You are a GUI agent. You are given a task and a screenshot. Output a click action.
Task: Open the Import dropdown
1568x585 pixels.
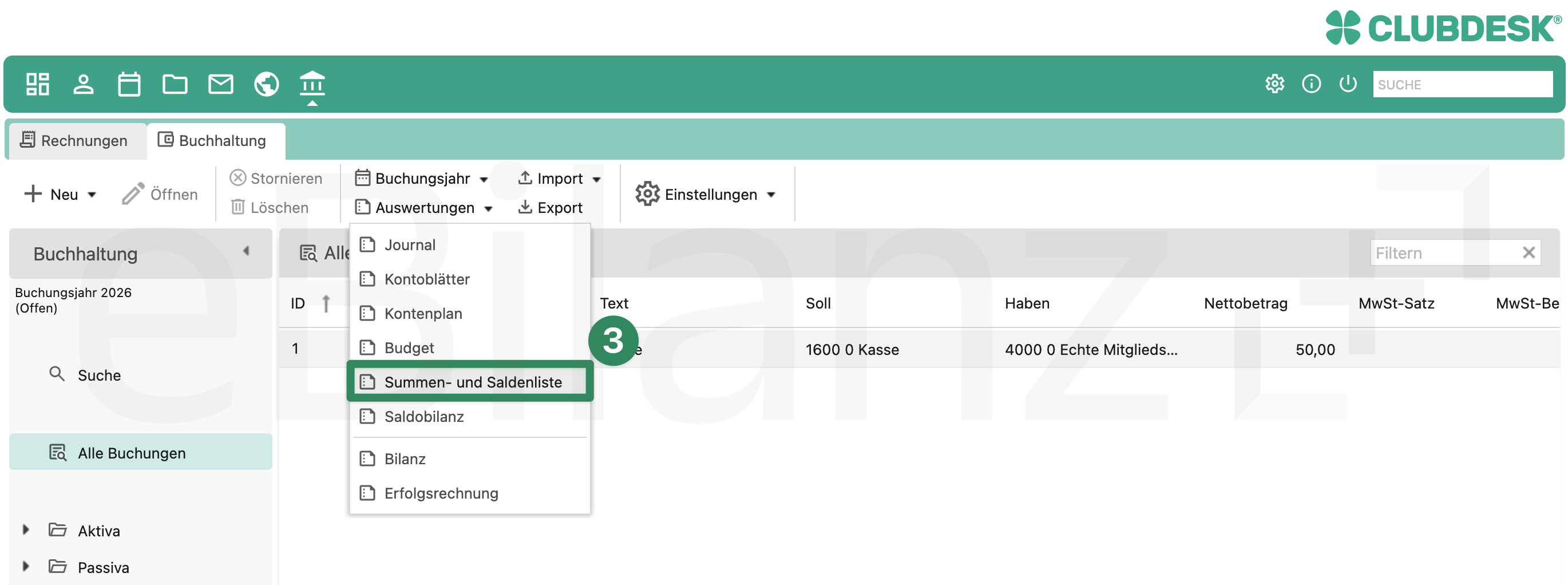click(x=559, y=179)
